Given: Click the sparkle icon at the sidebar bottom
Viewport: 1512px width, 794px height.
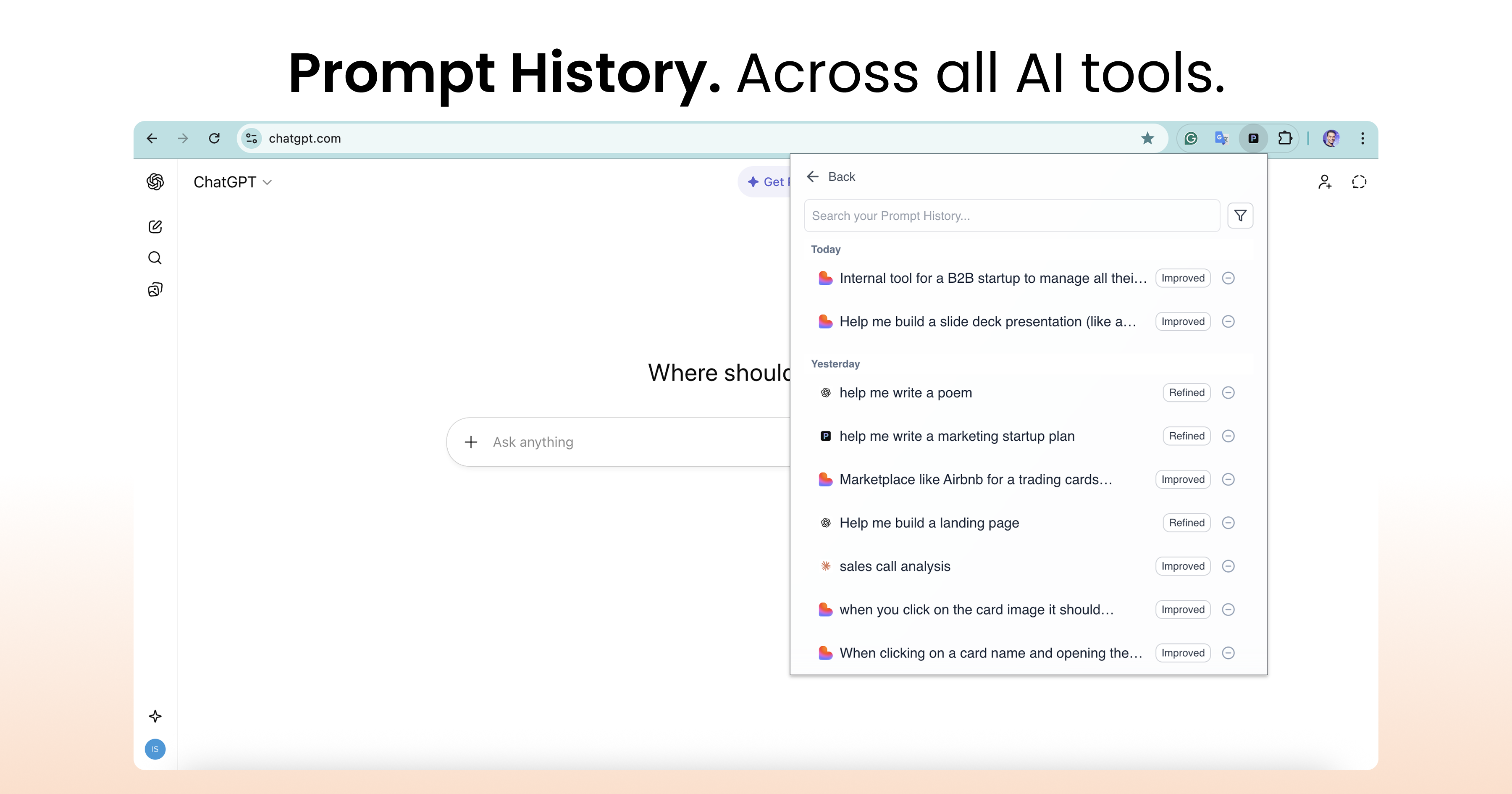Looking at the screenshot, I should click(155, 716).
